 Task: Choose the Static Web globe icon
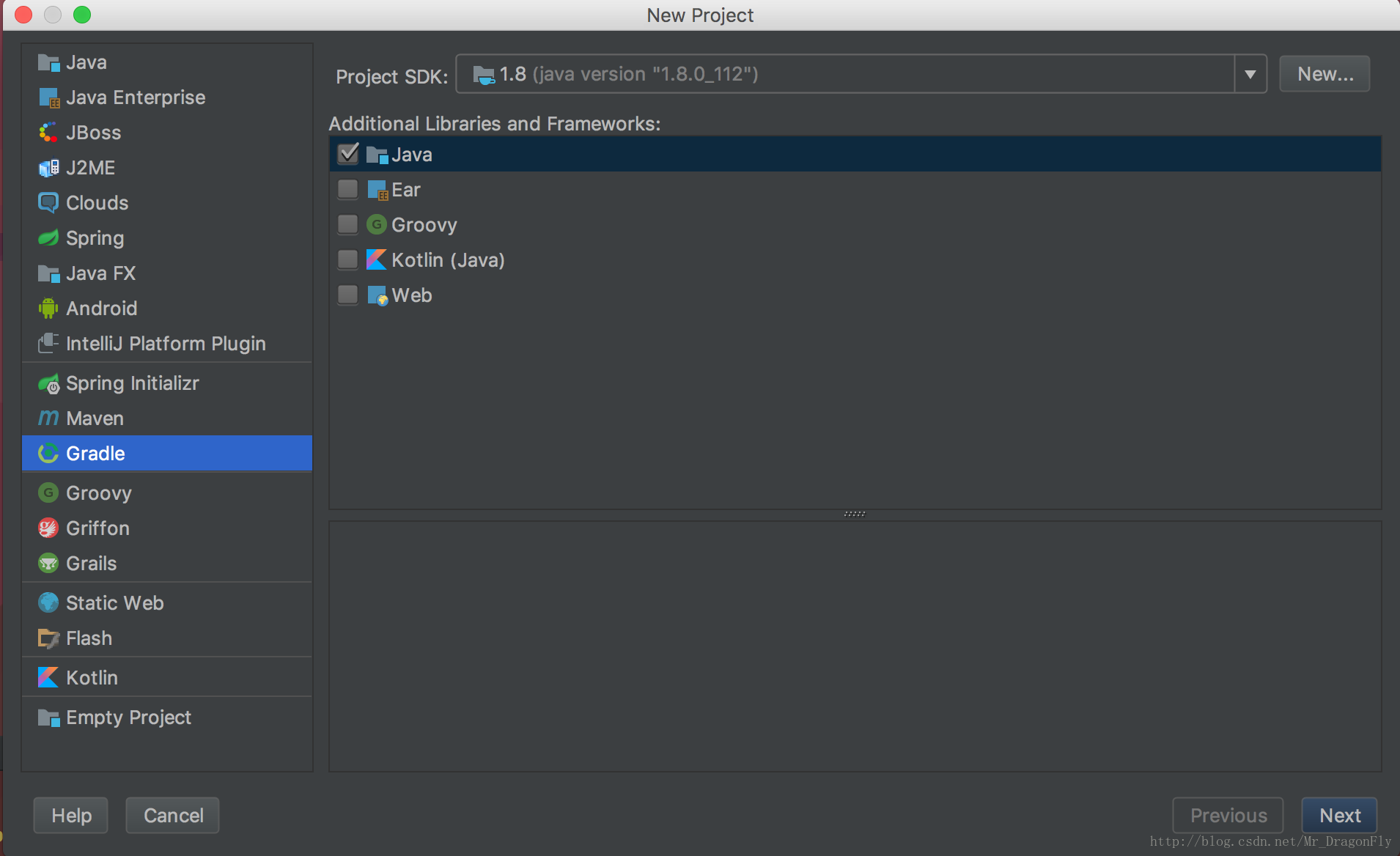click(48, 603)
